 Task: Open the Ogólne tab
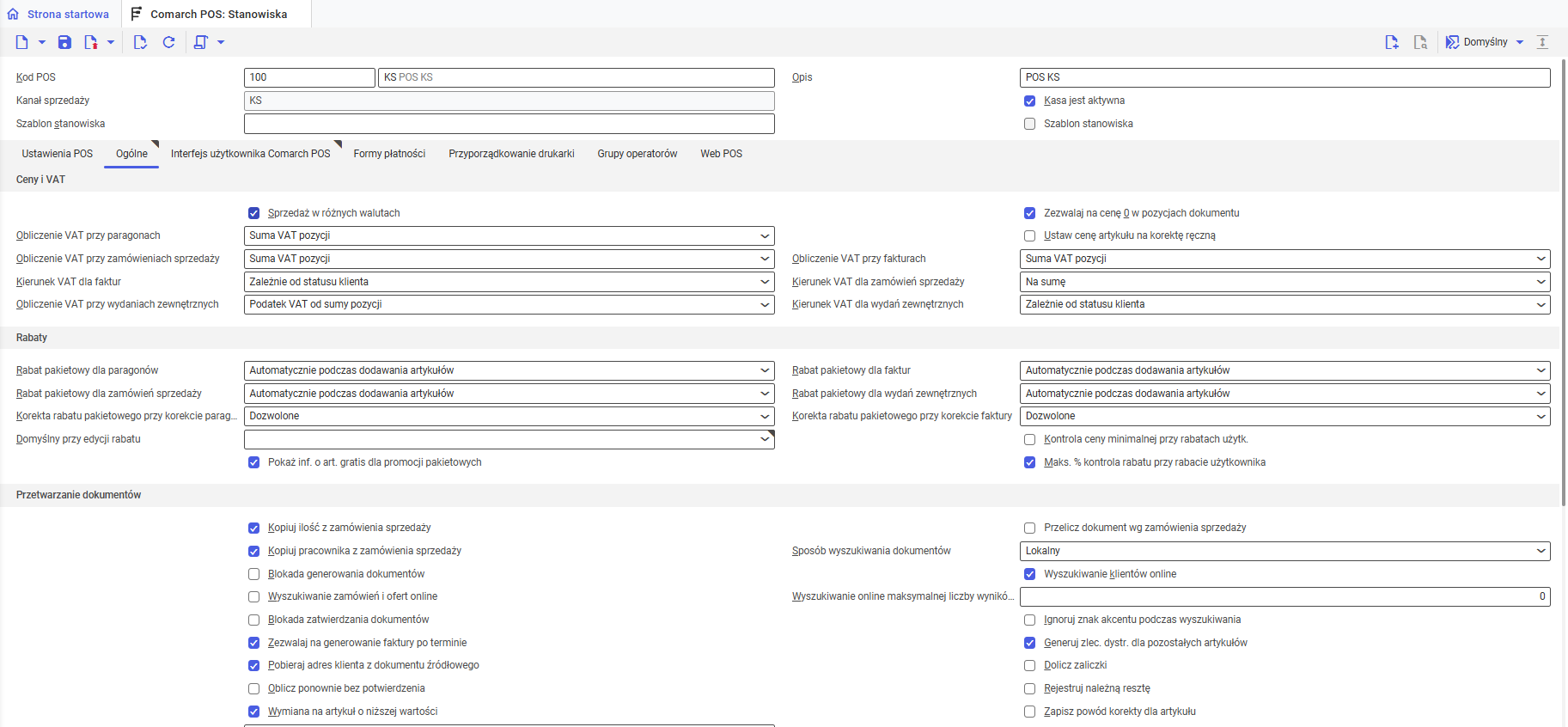click(x=131, y=154)
